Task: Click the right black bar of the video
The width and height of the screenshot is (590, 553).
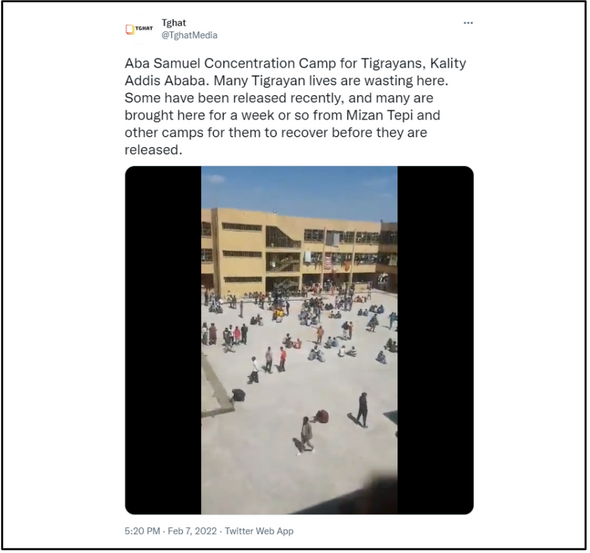Action: click(435, 340)
